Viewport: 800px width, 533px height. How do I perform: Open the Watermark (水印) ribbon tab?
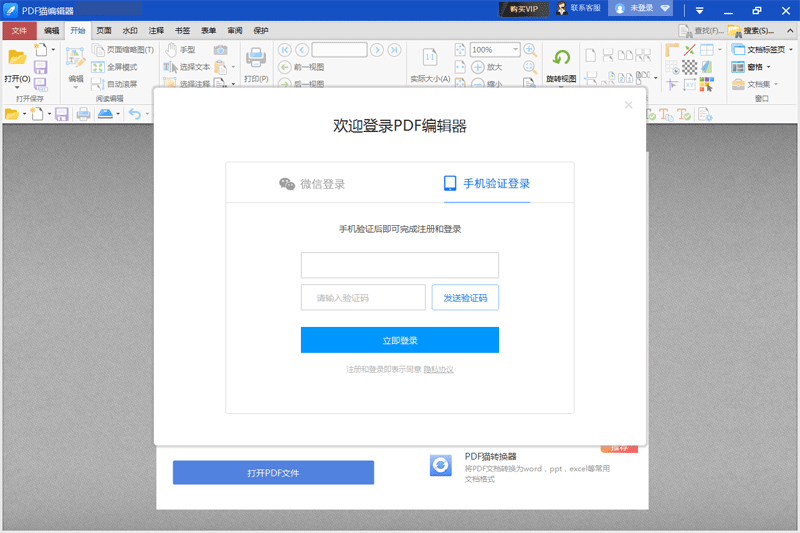pos(130,31)
